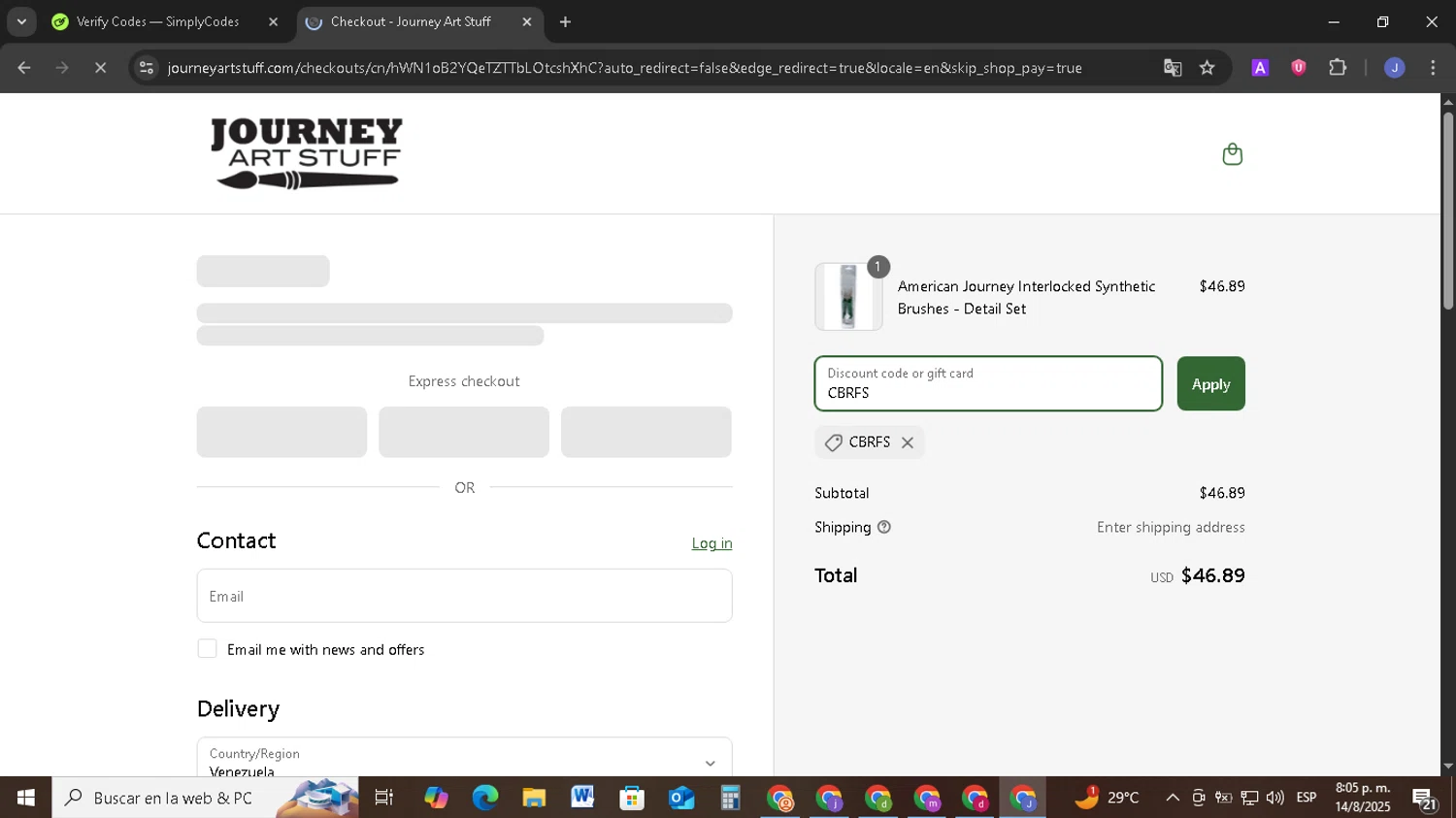Open the notification center icon
This screenshot has height=818, width=1456.
click(x=1424, y=798)
